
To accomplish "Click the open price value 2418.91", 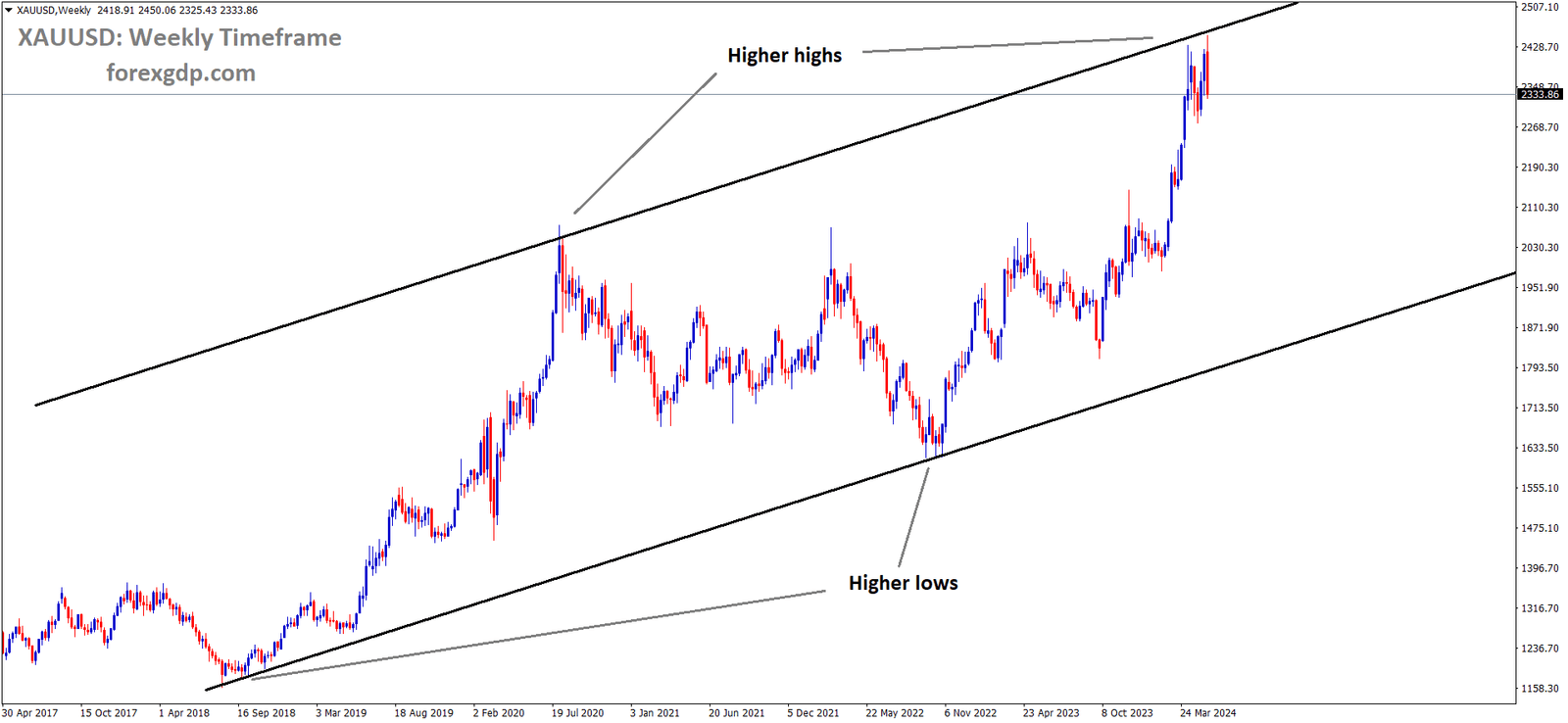I will [x=116, y=11].
